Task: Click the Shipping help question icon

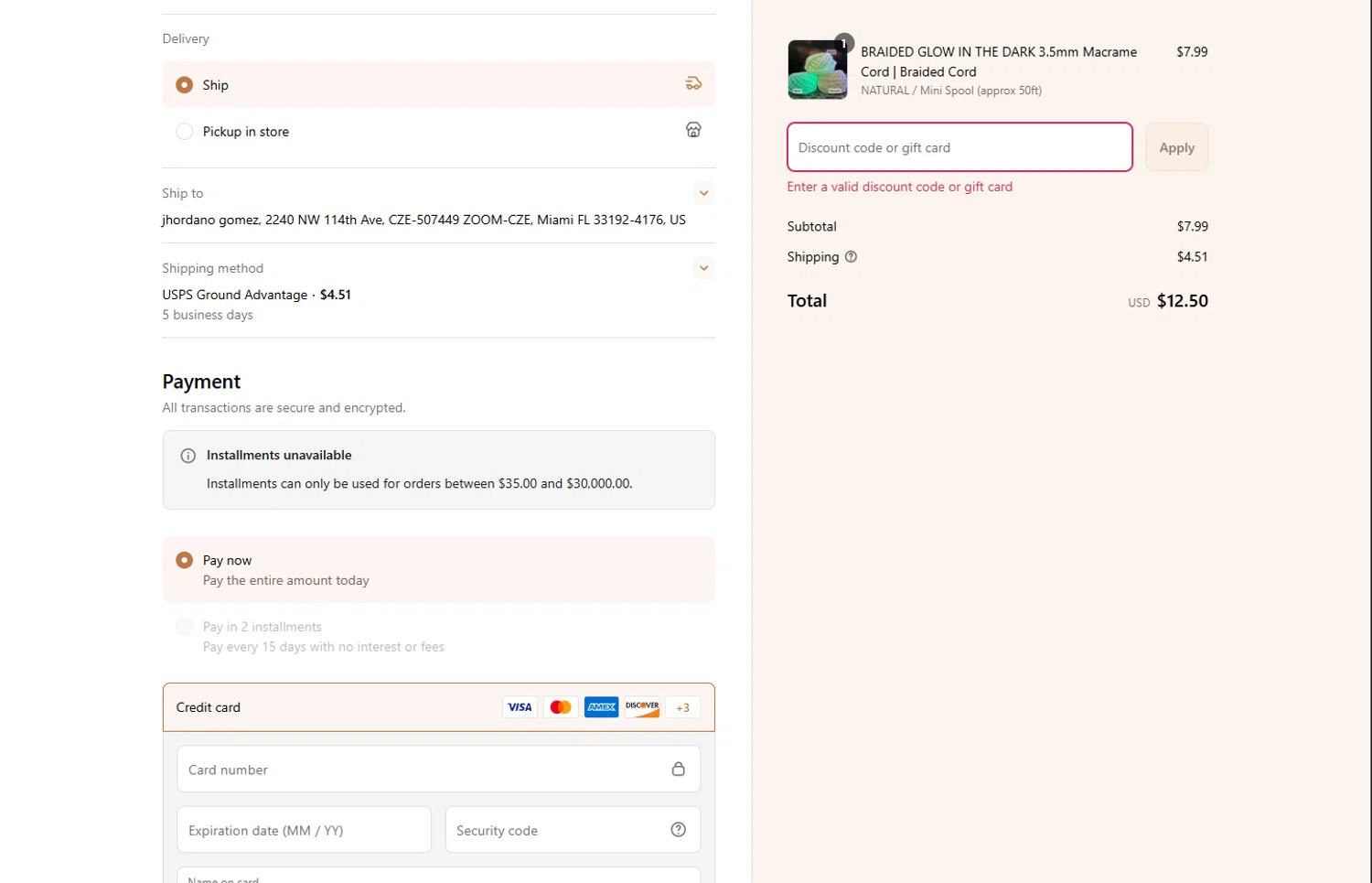Action: pyautogui.click(x=851, y=257)
